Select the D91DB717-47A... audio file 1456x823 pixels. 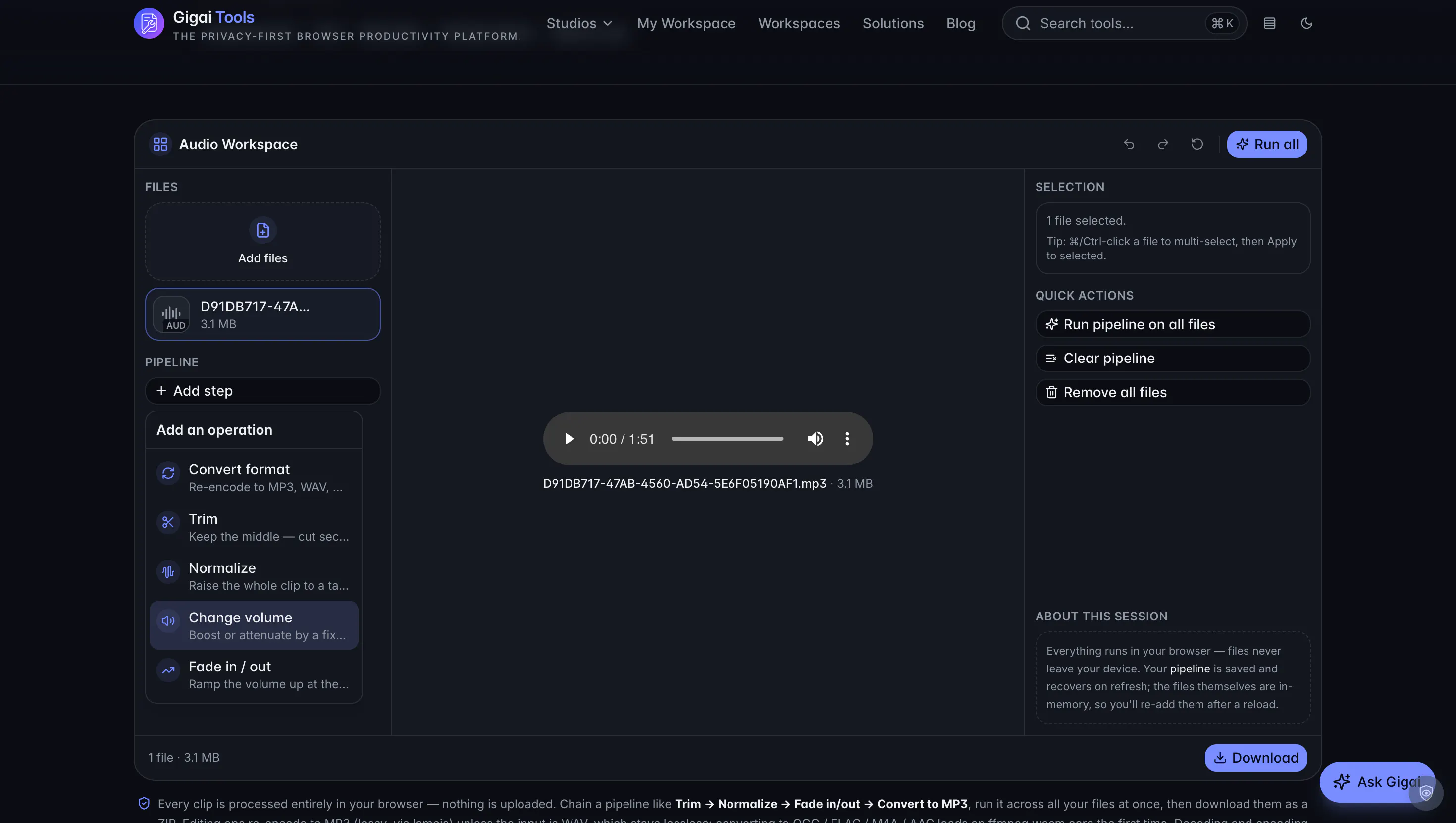tap(263, 314)
